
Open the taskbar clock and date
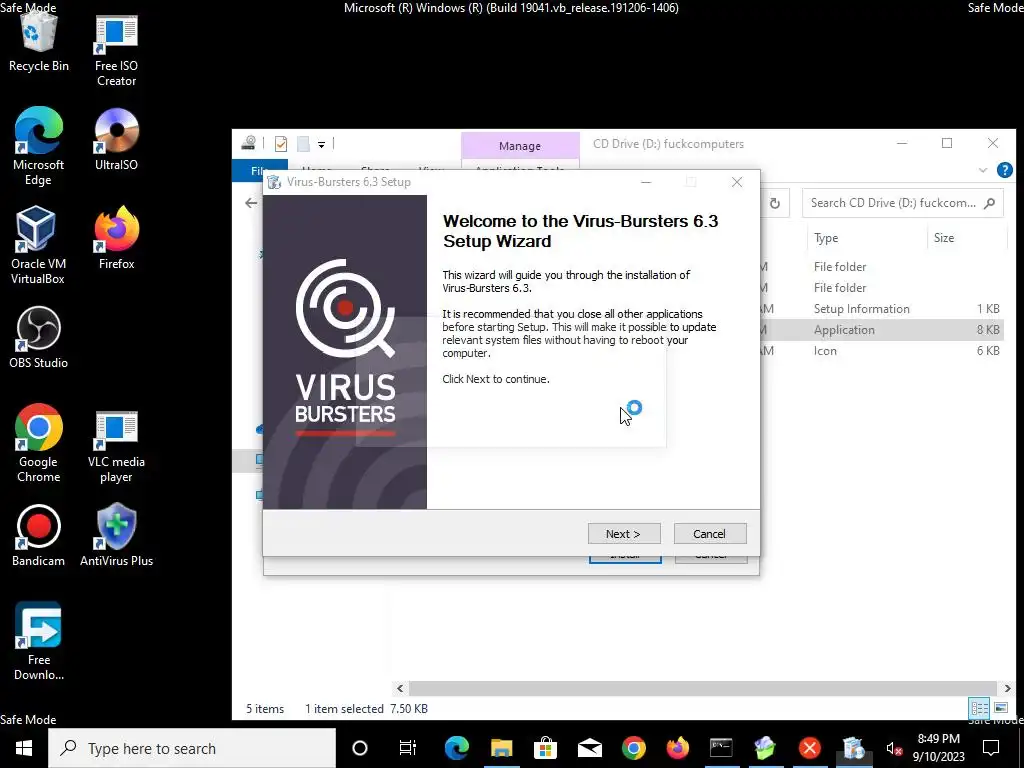coord(938,748)
